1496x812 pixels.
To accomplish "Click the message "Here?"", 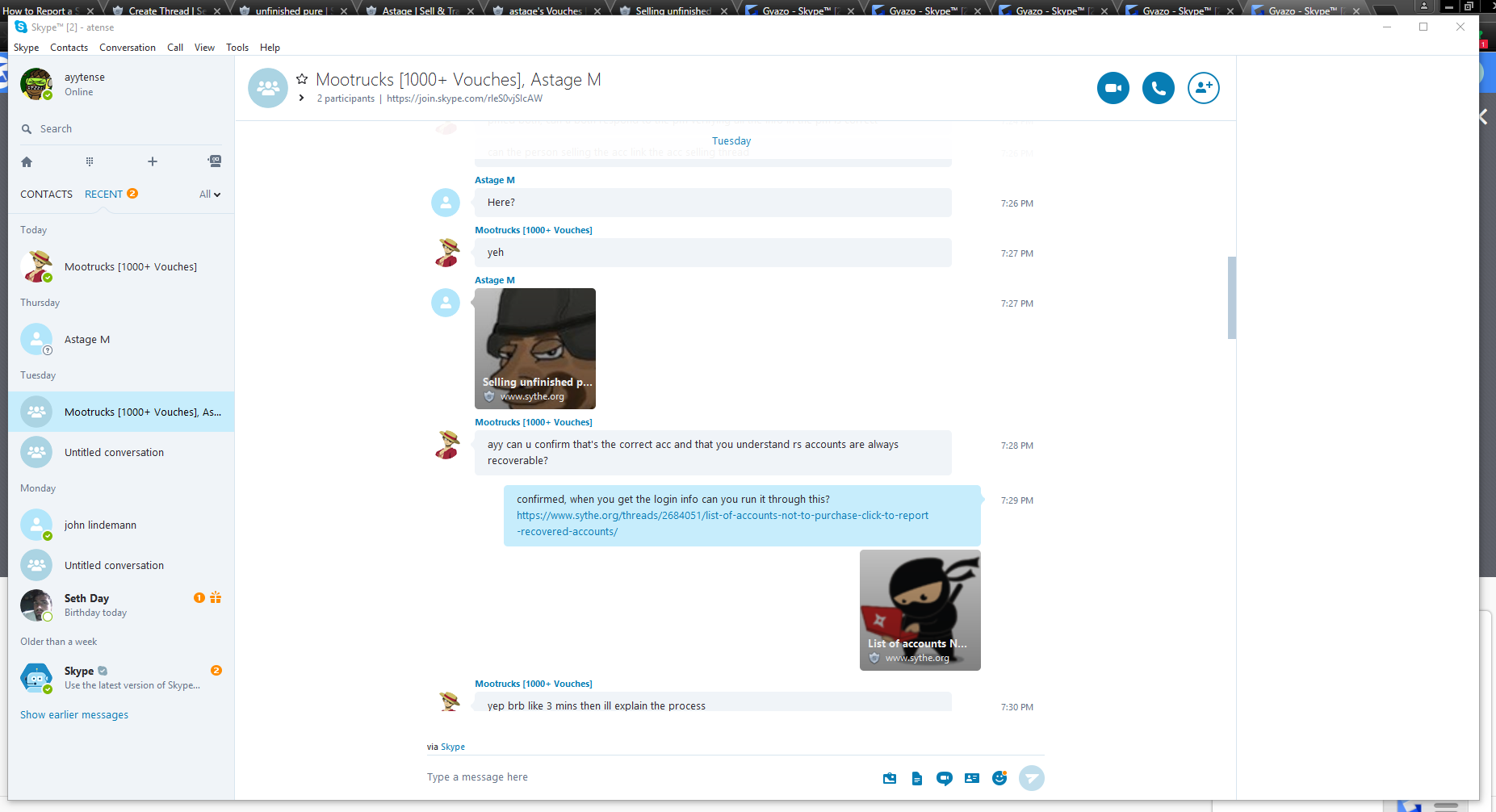I will pyautogui.click(x=713, y=203).
